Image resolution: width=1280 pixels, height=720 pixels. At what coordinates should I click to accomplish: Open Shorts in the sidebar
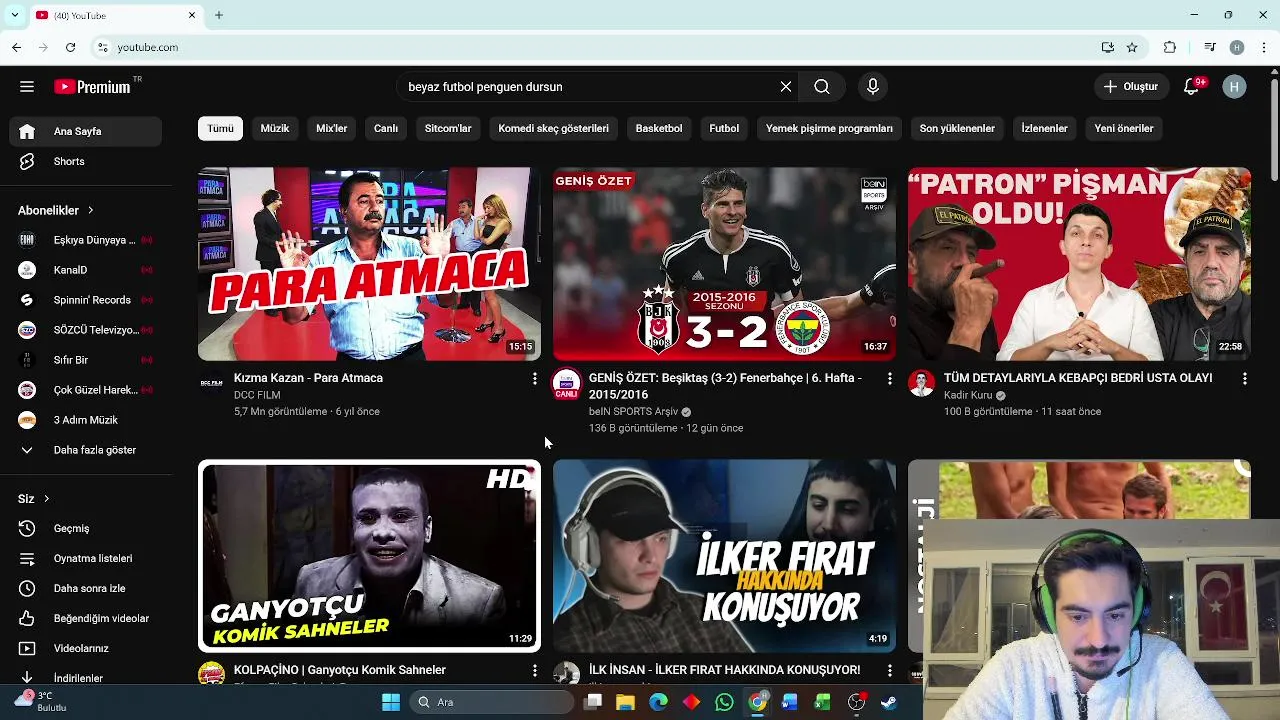point(86,161)
